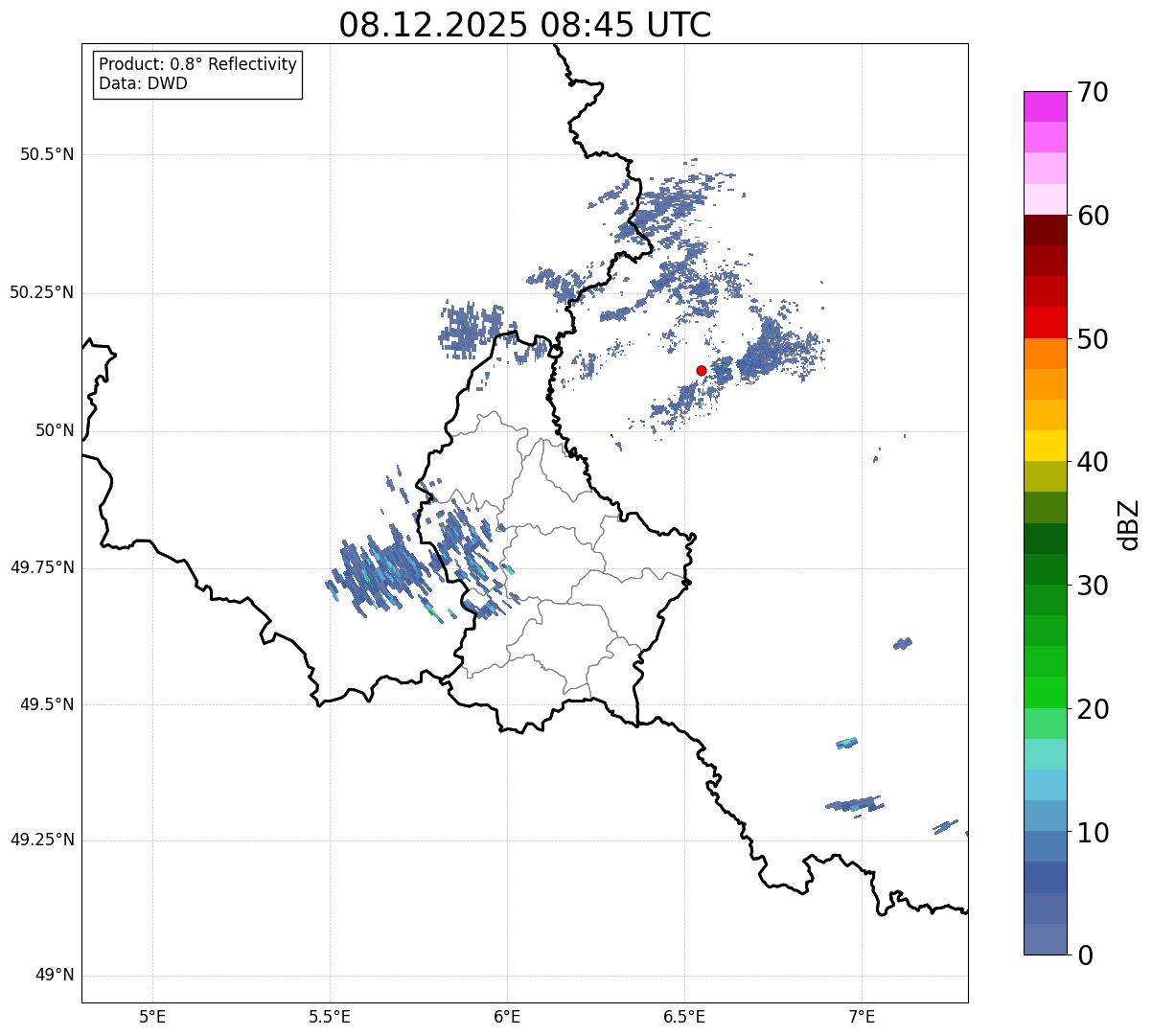Click the small echo near 7.1°E 49.6°N

point(902,643)
